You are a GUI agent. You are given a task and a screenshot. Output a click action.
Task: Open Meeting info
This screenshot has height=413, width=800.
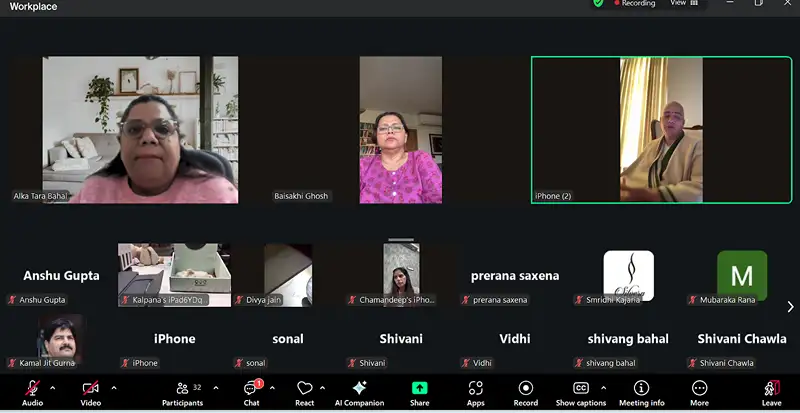click(641, 388)
